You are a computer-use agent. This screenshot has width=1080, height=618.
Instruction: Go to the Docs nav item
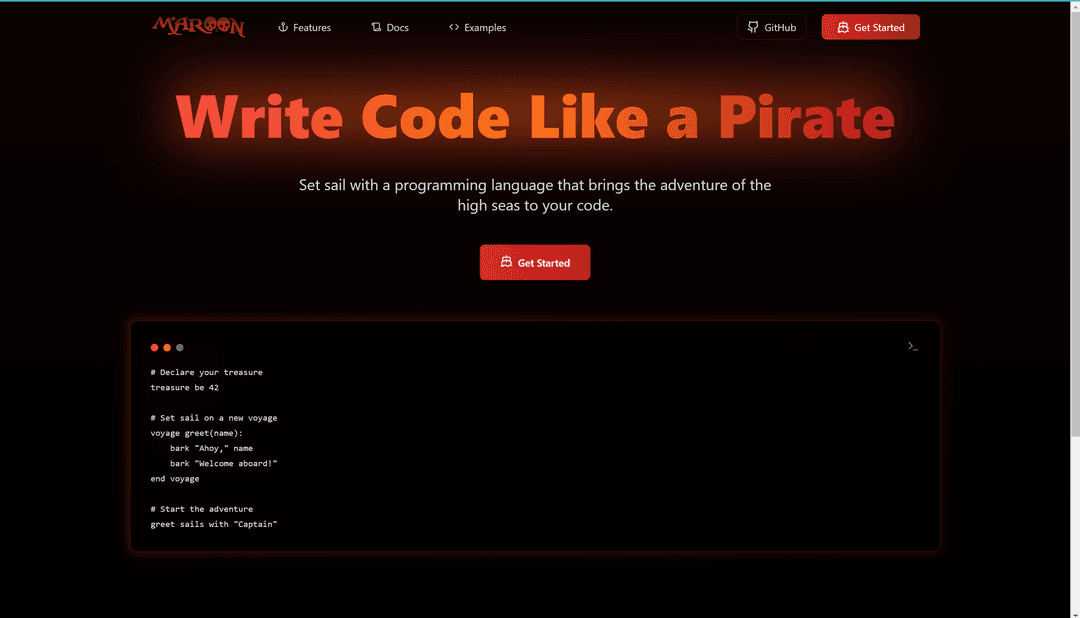(397, 28)
